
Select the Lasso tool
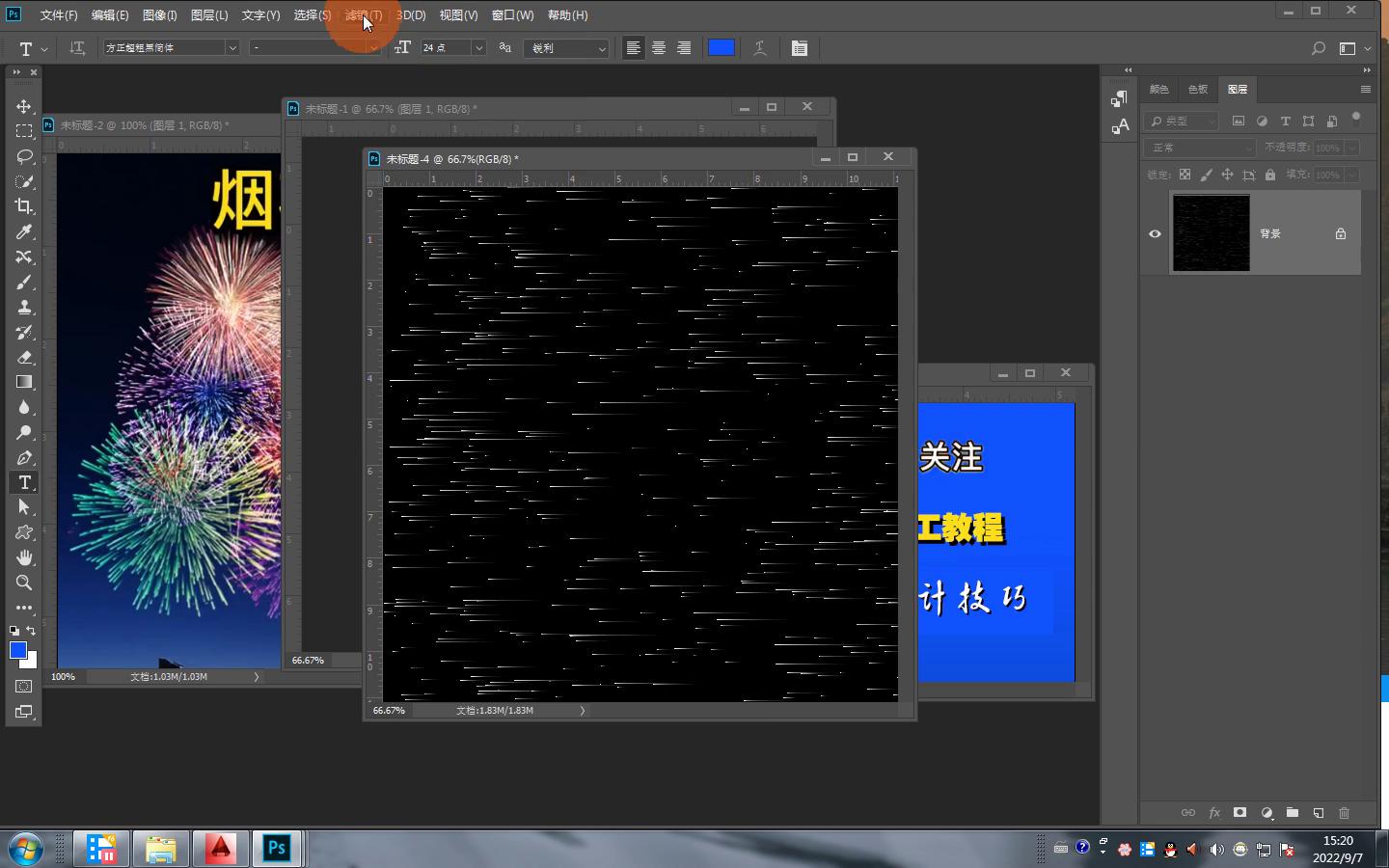(24, 156)
